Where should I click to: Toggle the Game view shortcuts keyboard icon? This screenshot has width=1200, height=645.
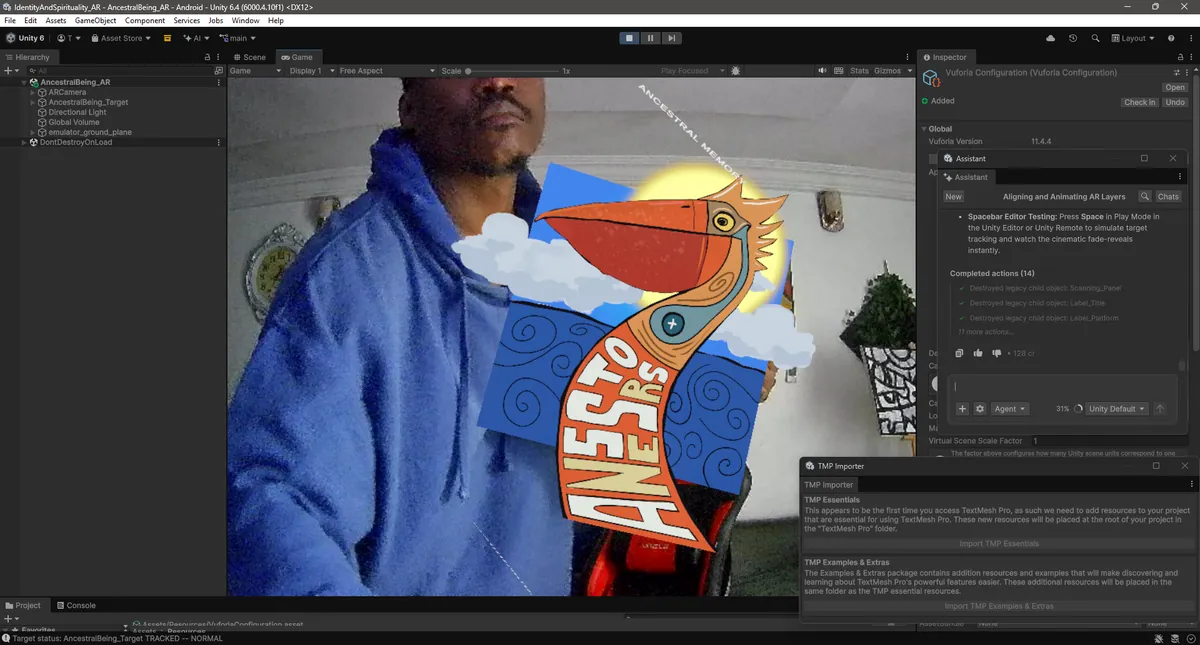837,71
